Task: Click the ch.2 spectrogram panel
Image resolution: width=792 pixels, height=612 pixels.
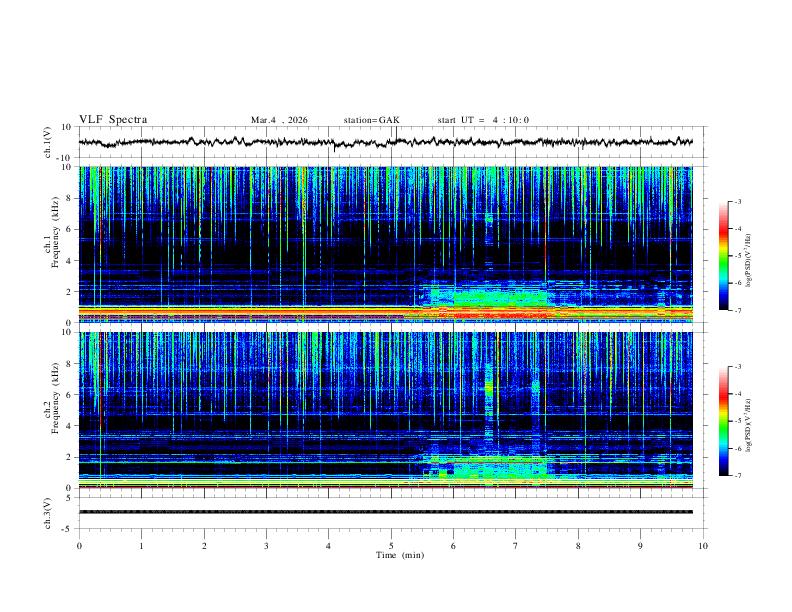Action: pyautogui.click(x=386, y=410)
